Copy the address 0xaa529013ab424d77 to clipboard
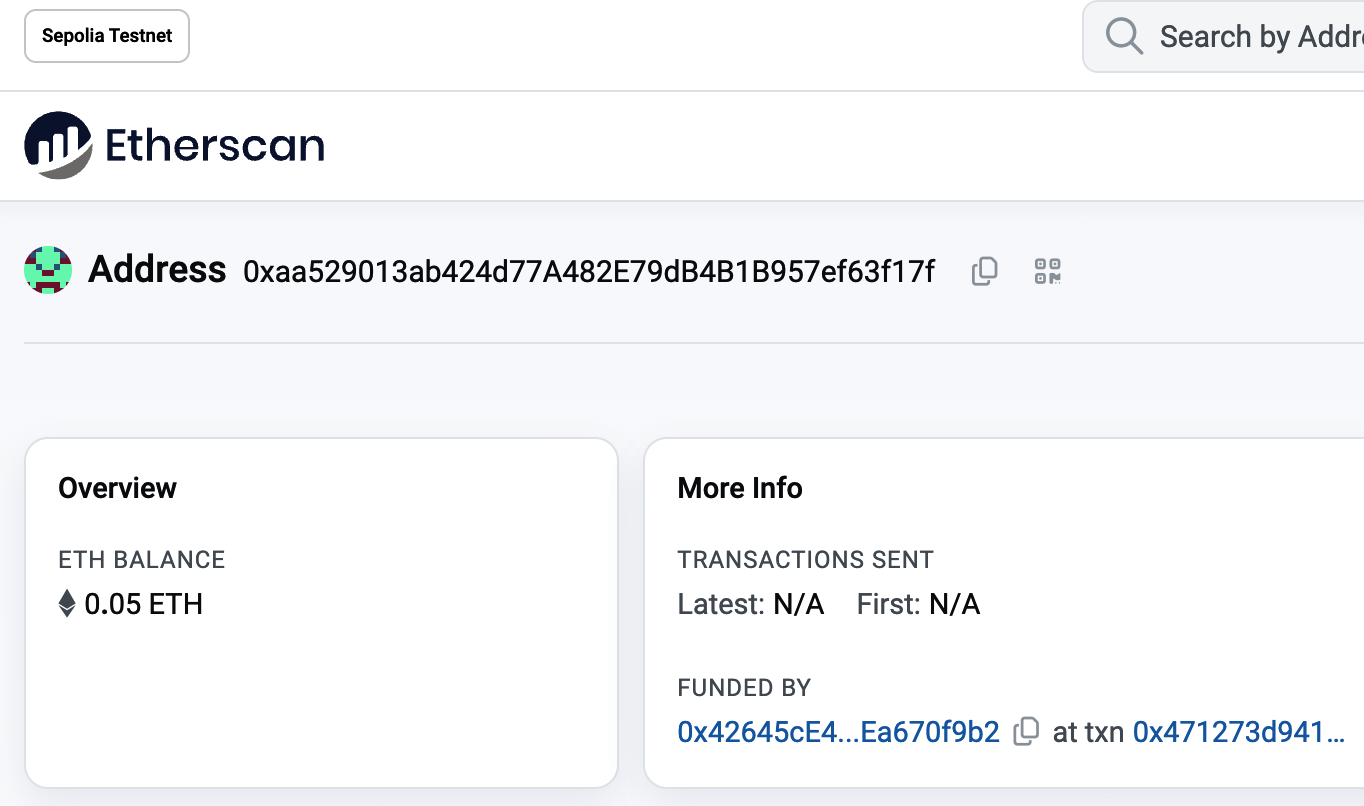 click(x=984, y=271)
